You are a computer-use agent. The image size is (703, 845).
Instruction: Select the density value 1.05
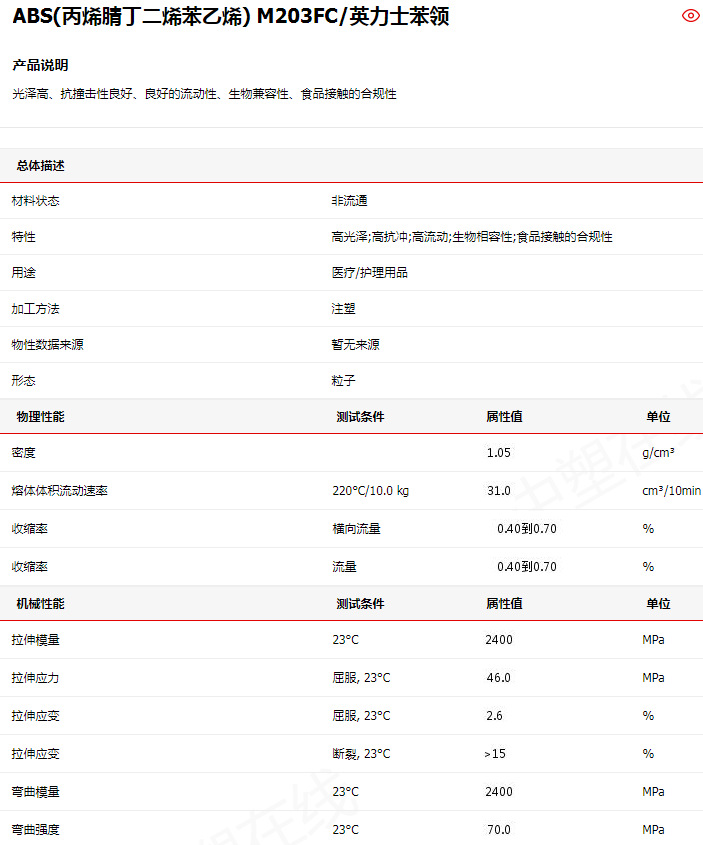[x=499, y=453]
